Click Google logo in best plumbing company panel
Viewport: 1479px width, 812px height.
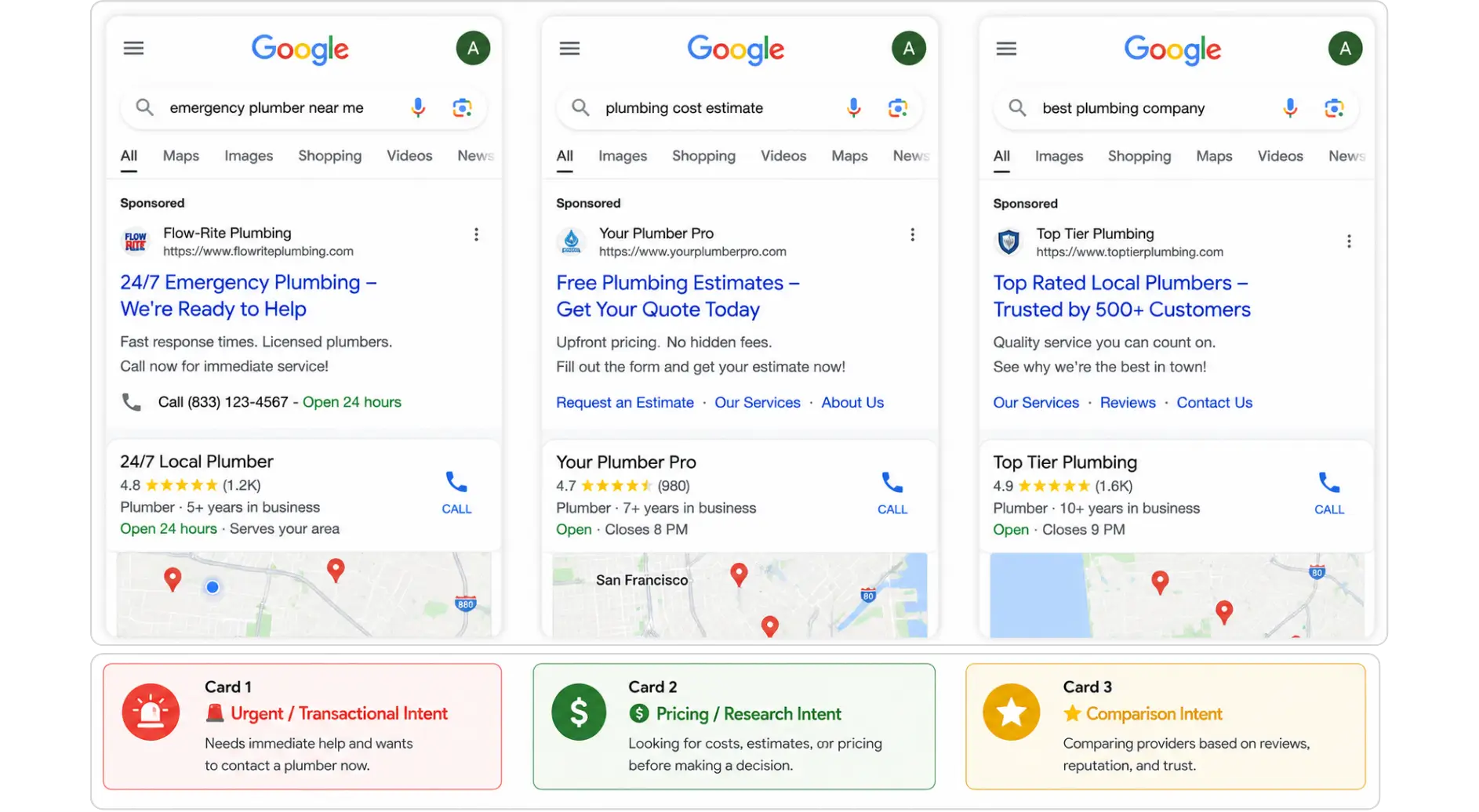click(1172, 49)
